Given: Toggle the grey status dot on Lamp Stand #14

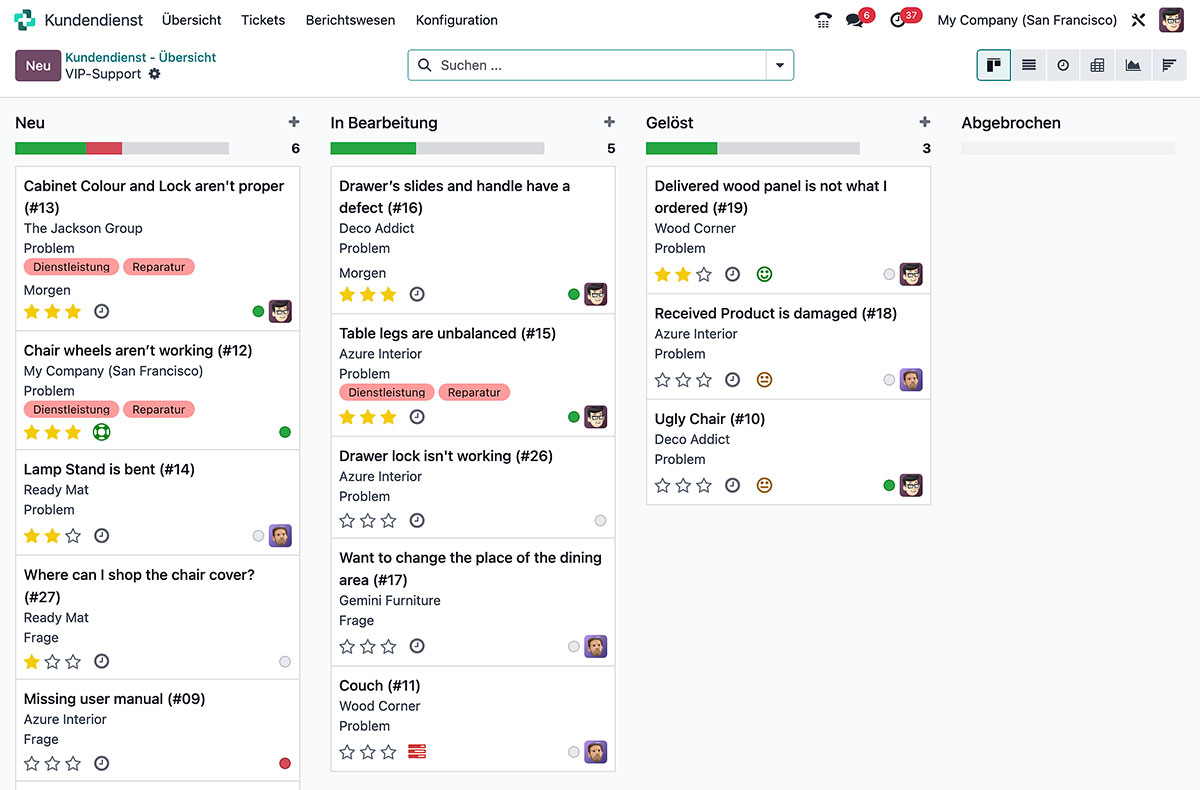Looking at the screenshot, I should (x=258, y=536).
